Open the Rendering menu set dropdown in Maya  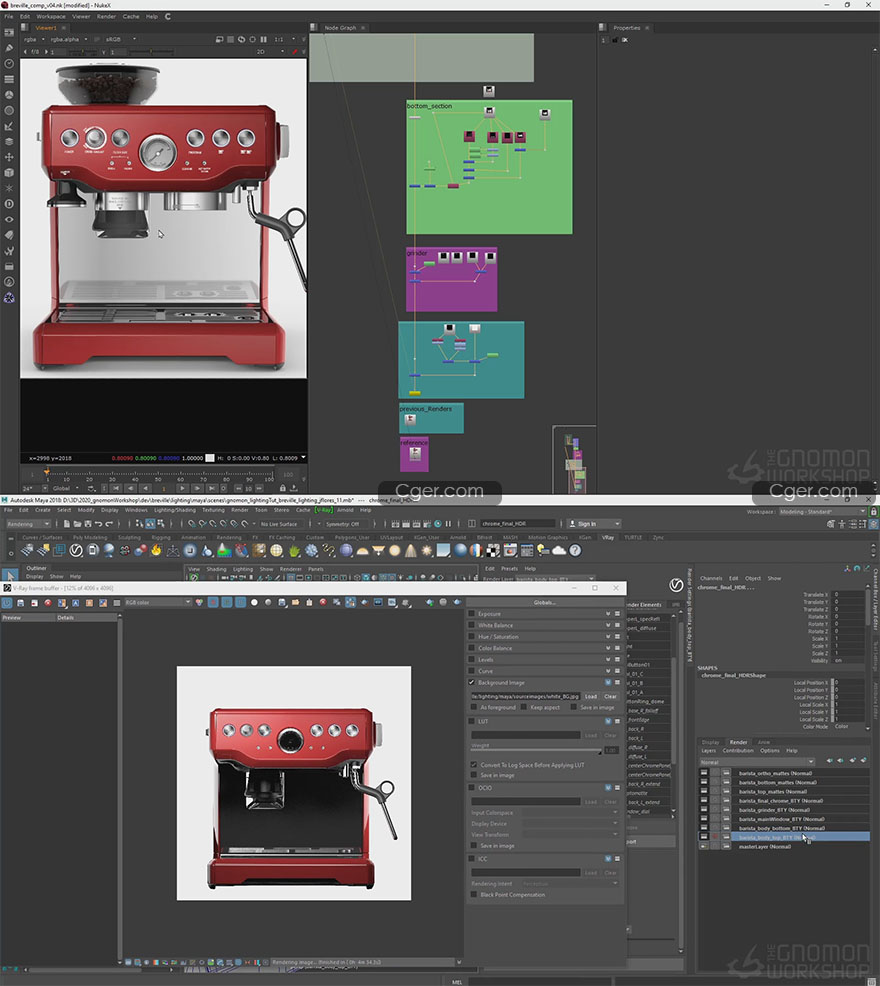(x=26, y=524)
